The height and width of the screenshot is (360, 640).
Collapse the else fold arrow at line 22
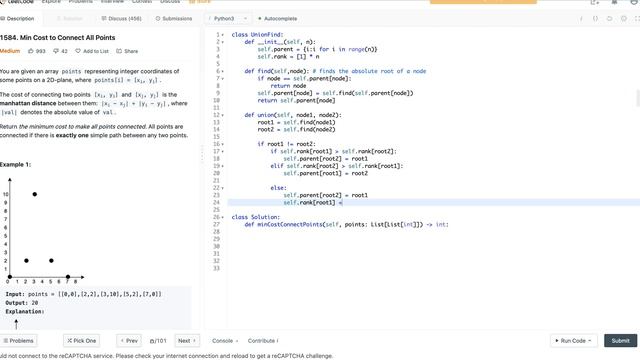(x=222, y=188)
